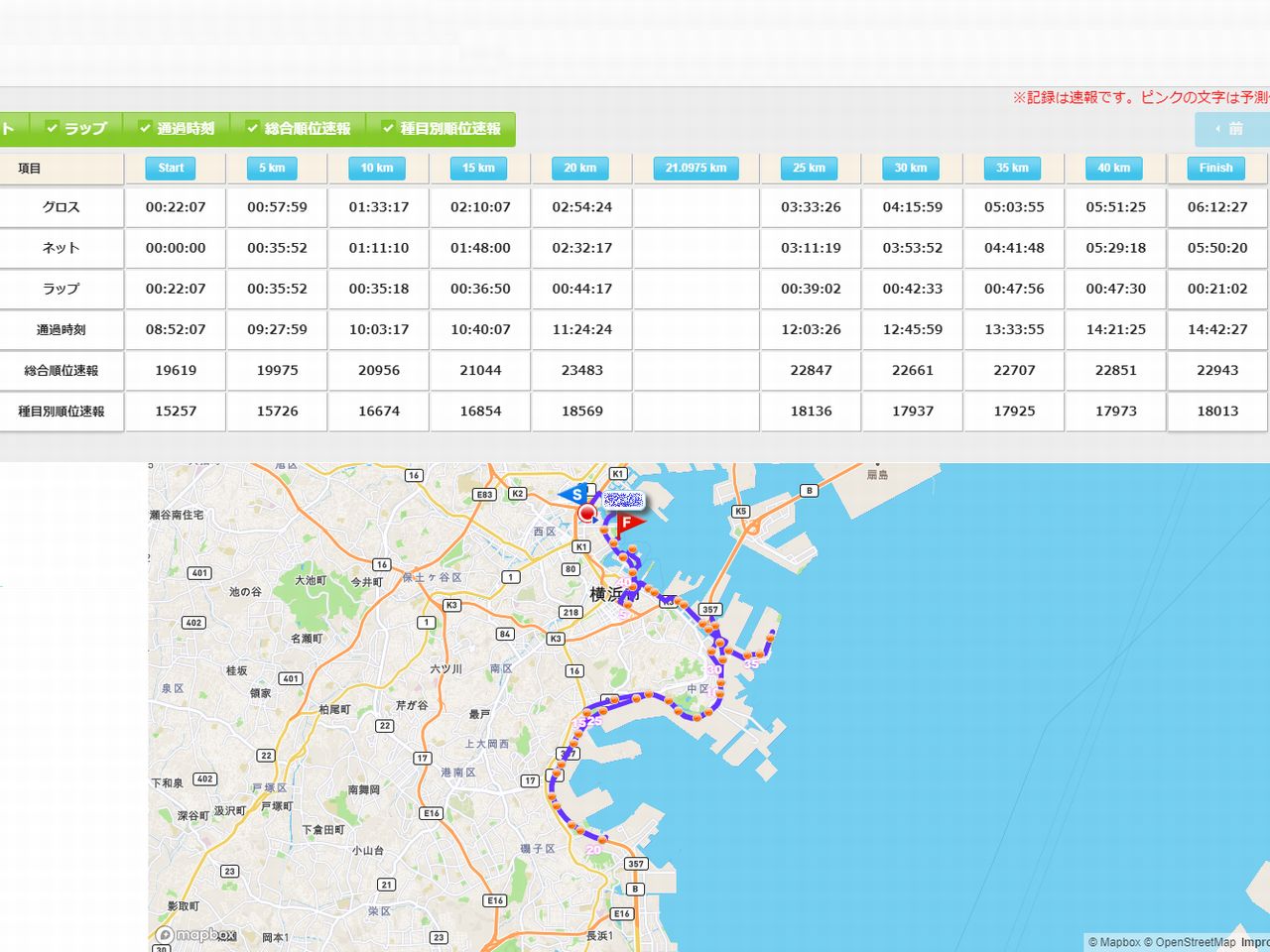Open the OpenStreetMap attribution link
This screenshot has height=952, width=1270.
tap(1195, 942)
